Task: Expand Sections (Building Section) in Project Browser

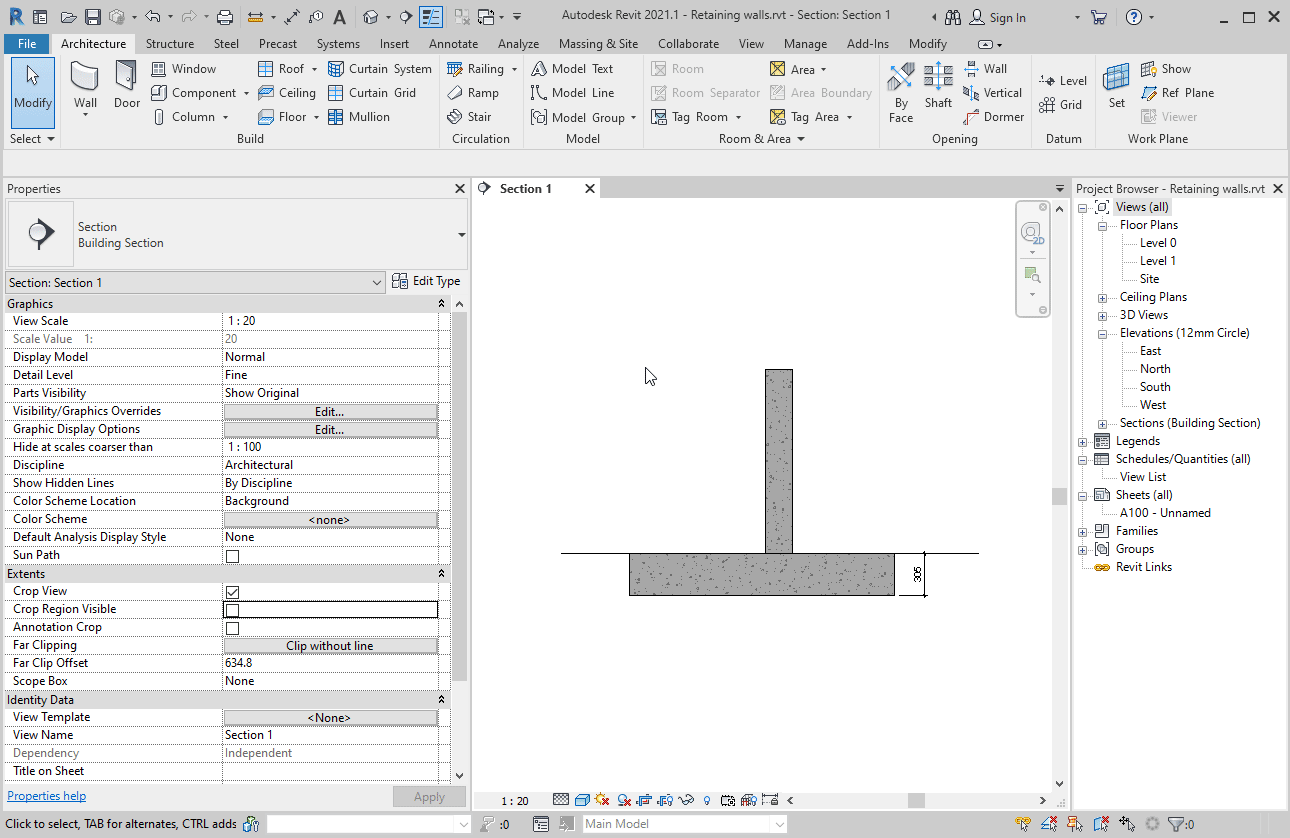Action: pyautogui.click(x=1102, y=422)
